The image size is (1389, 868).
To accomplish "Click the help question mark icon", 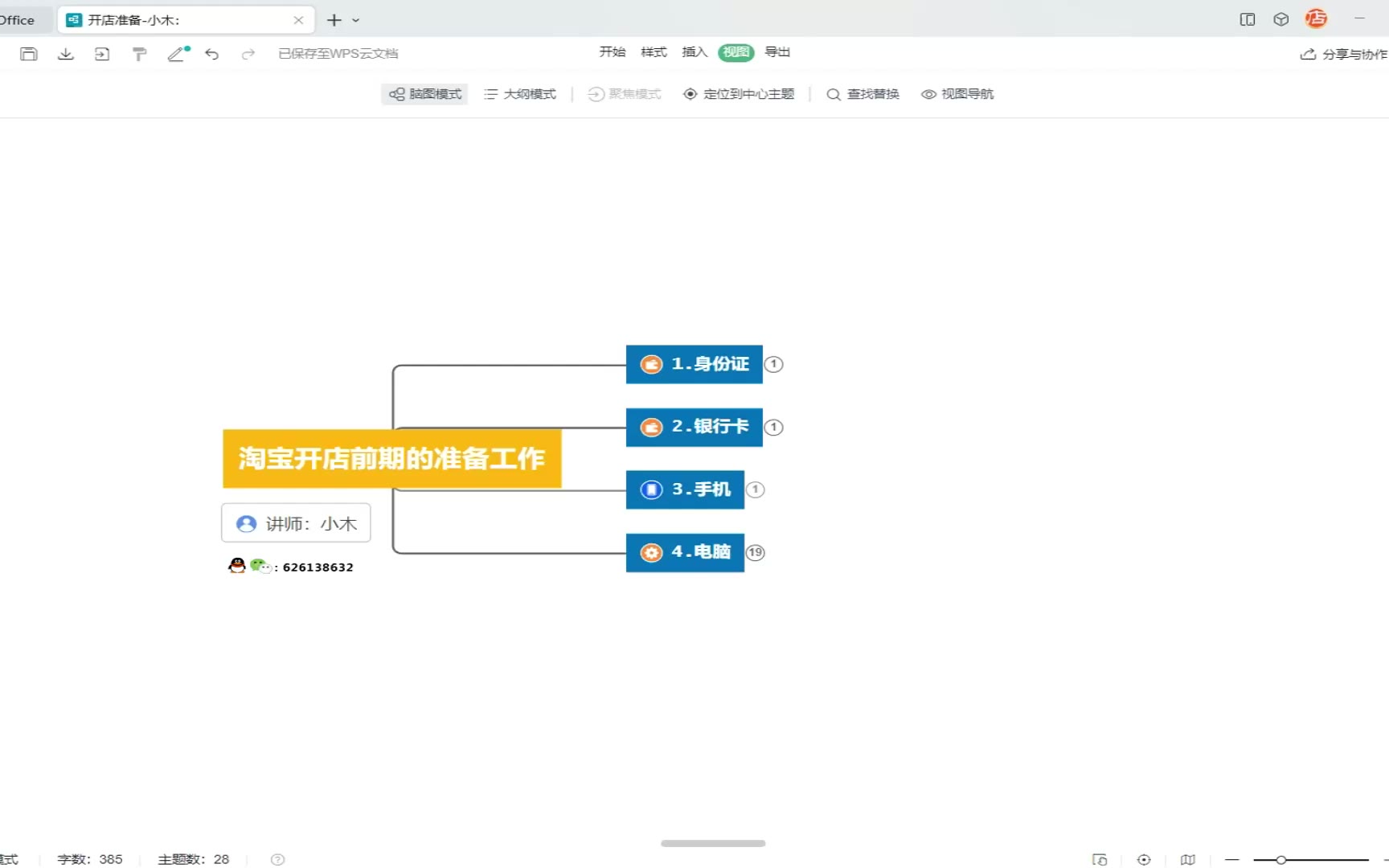I will [278, 859].
